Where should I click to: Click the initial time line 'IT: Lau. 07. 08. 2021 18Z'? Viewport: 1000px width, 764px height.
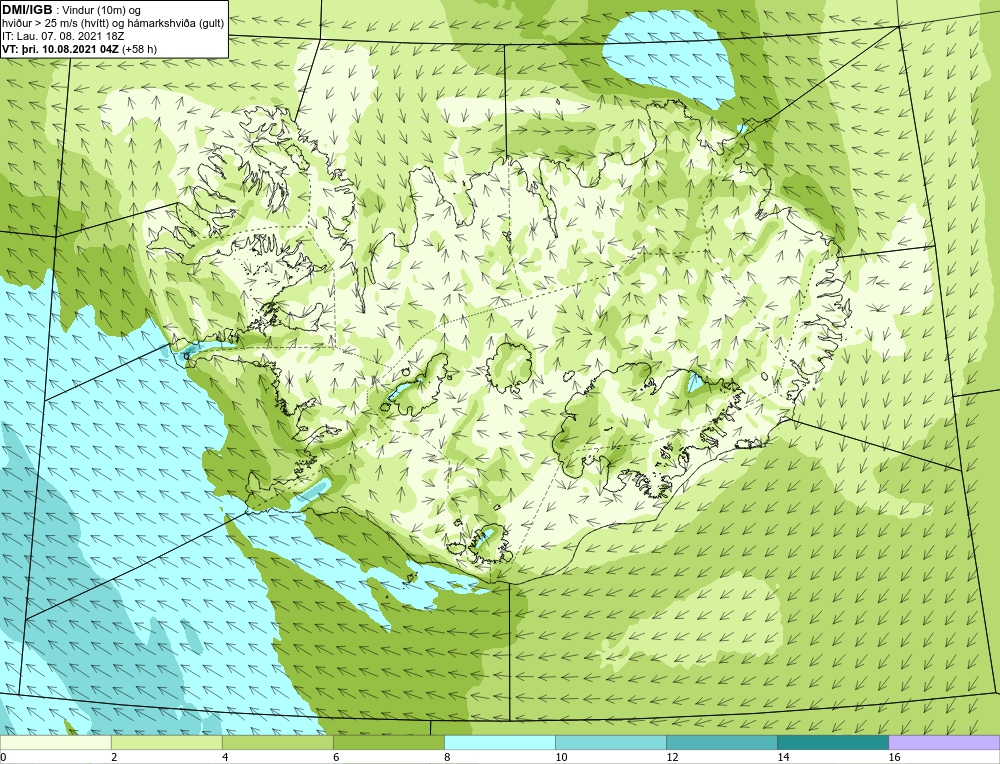(63, 36)
